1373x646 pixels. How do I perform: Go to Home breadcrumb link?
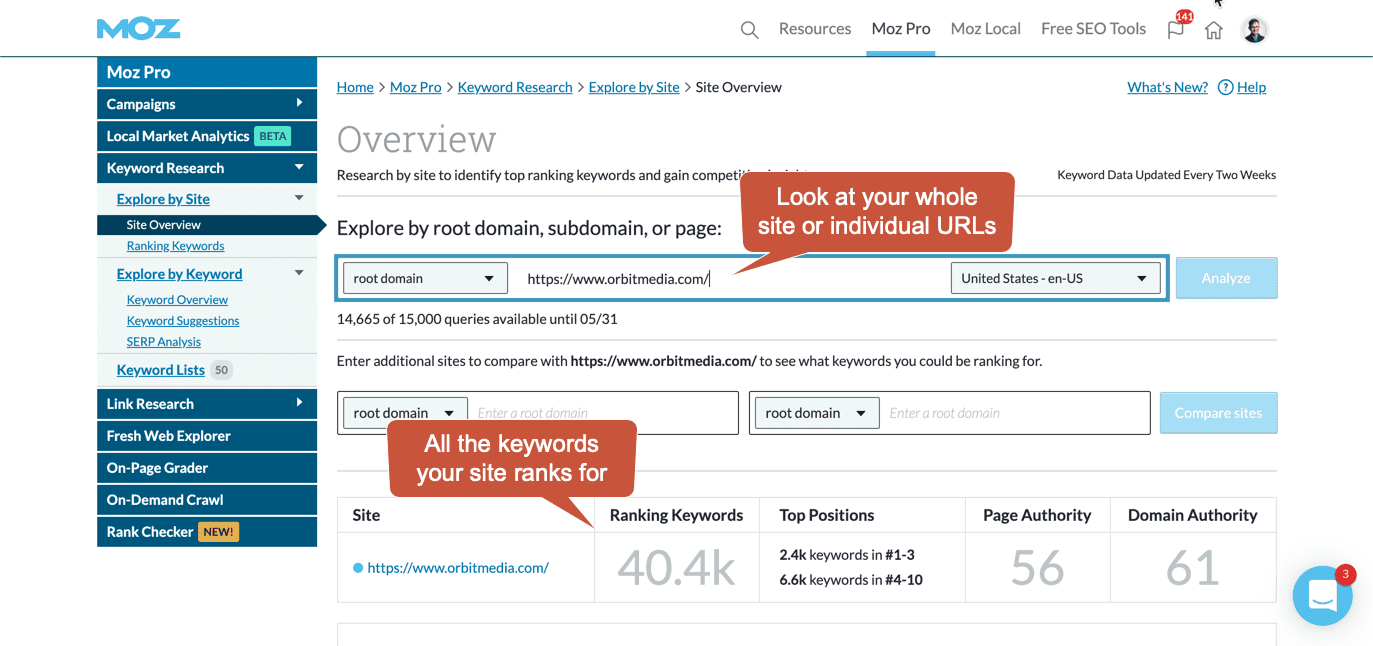tap(355, 87)
